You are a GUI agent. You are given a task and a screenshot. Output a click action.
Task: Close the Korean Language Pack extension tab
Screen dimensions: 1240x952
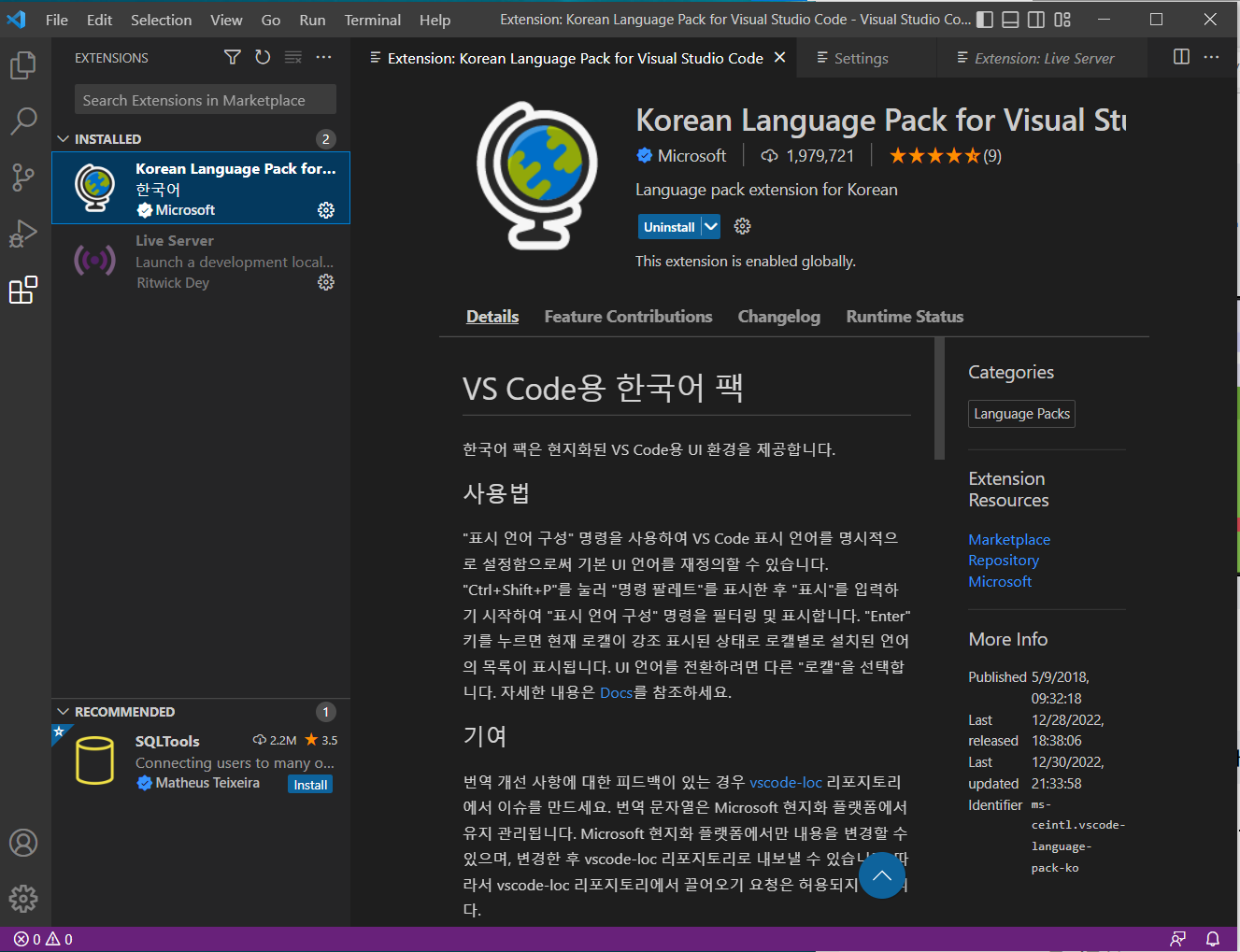(779, 58)
